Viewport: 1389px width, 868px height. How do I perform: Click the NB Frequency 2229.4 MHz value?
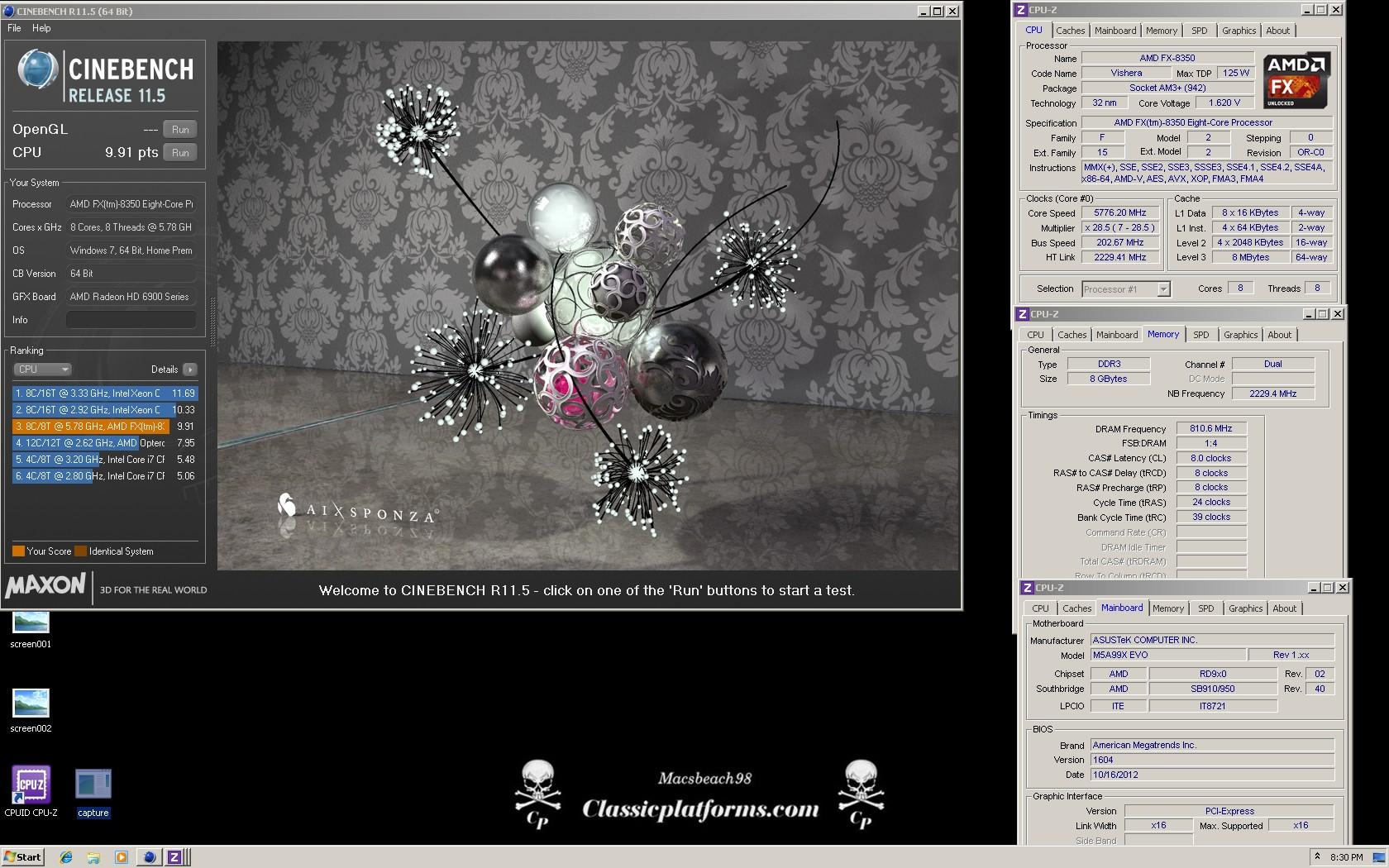click(x=1272, y=394)
